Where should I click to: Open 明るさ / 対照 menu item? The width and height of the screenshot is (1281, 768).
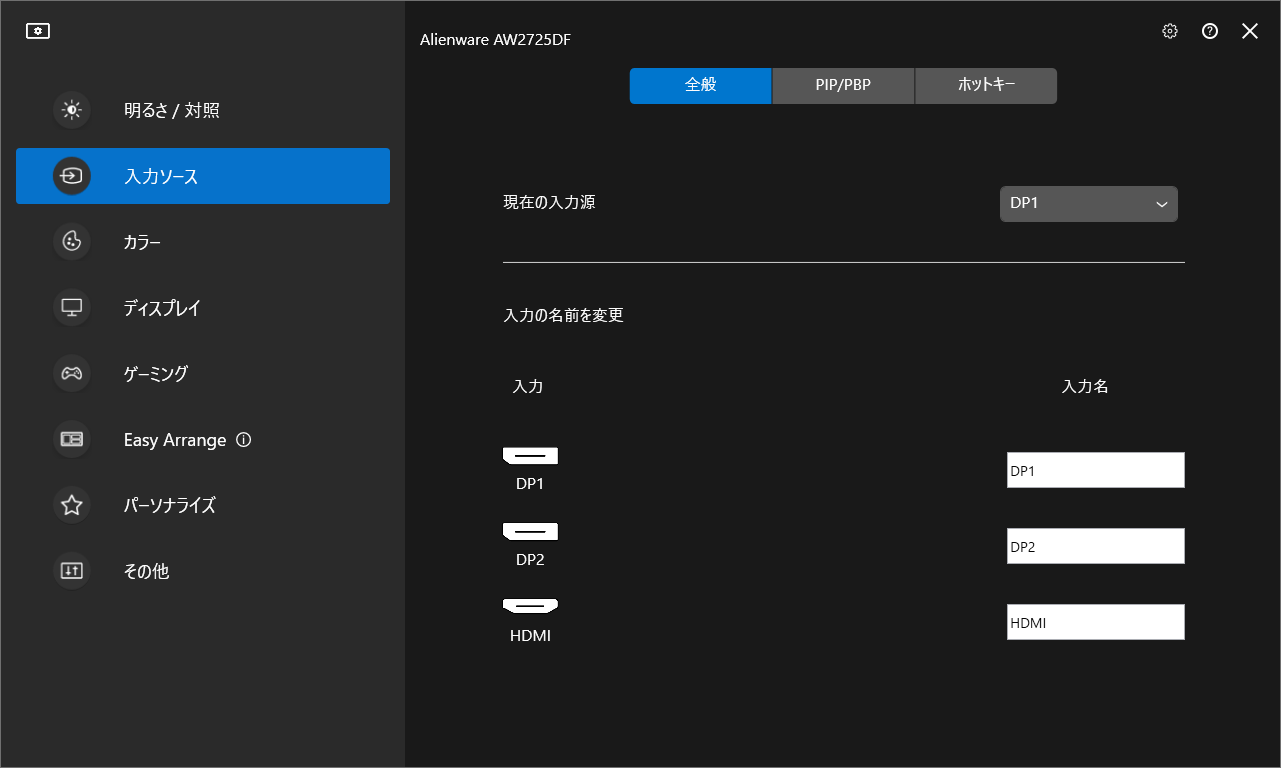point(203,110)
